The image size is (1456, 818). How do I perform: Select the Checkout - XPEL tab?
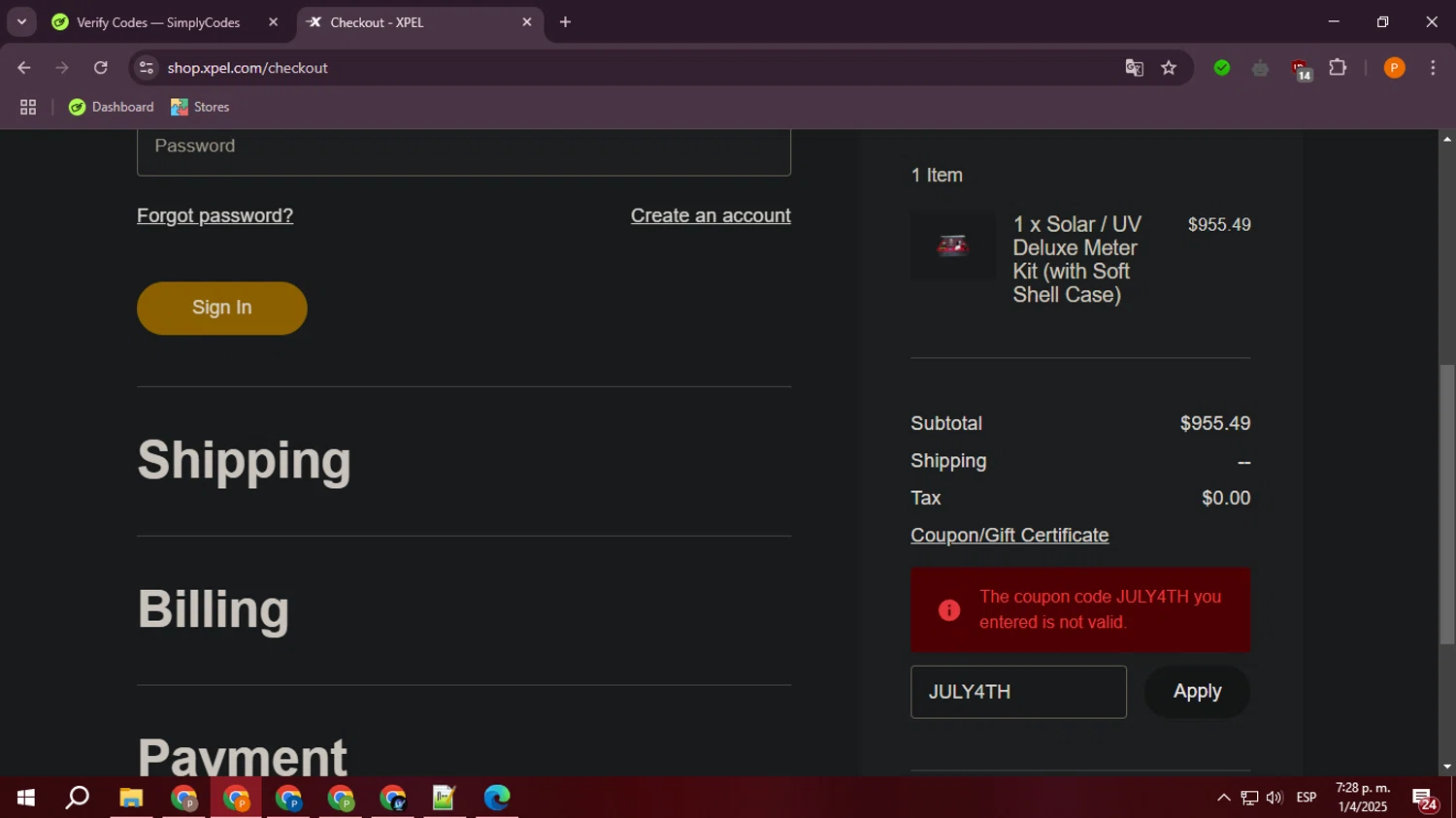point(420,22)
